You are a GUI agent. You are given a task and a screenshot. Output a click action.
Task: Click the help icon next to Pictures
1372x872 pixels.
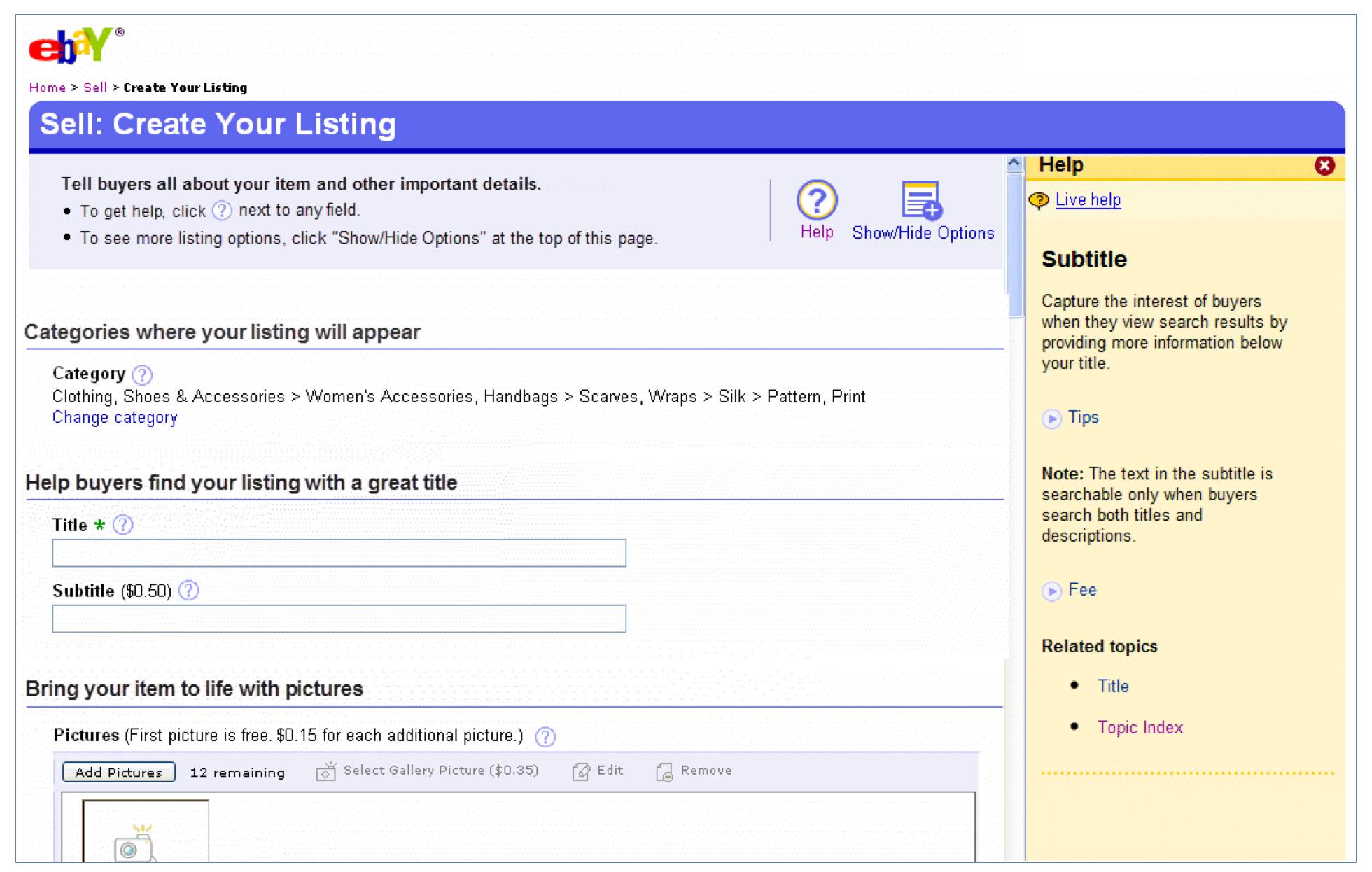(x=545, y=736)
